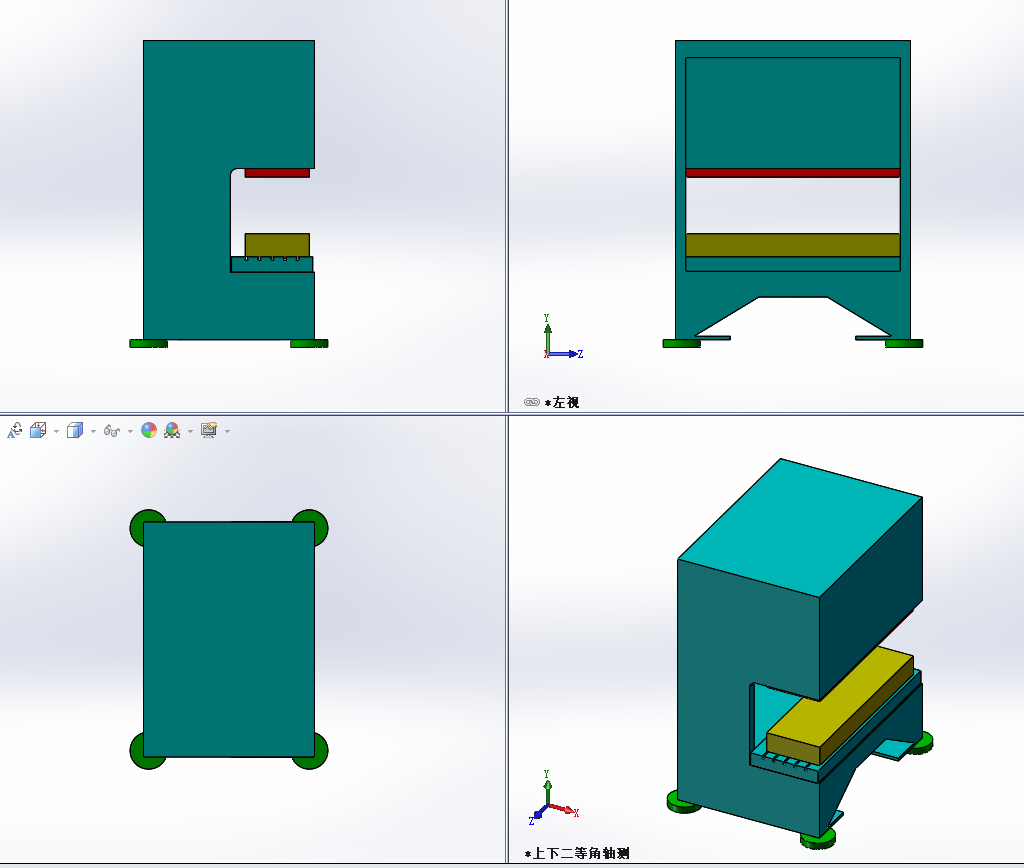
Task: Select the upper-left green foot pad in the top view
Action: coord(136,522)
